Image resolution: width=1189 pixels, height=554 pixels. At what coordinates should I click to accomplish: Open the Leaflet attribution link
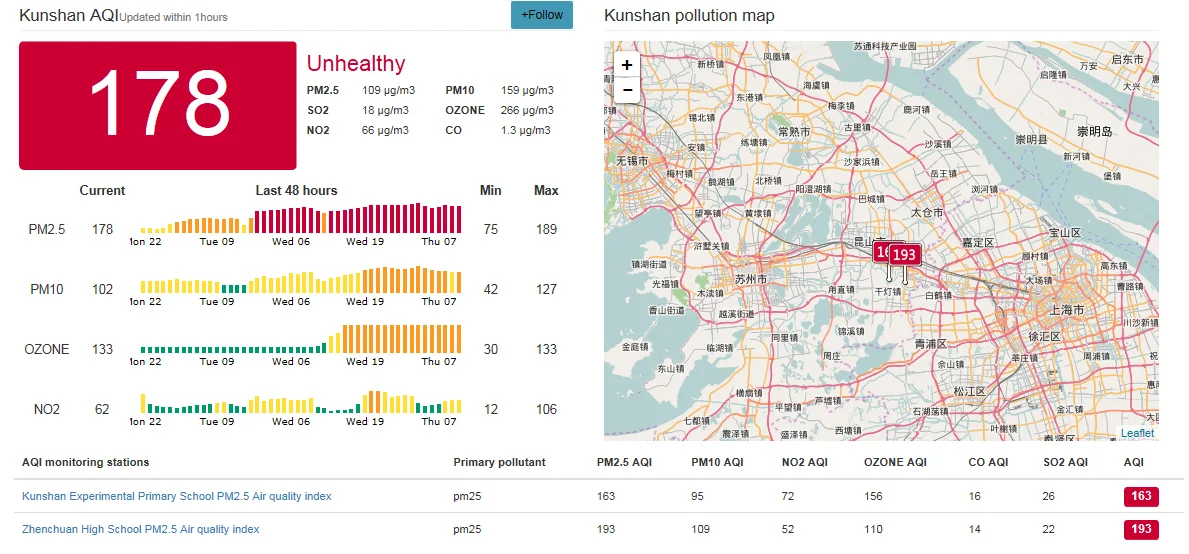[x=1137, y=433]
